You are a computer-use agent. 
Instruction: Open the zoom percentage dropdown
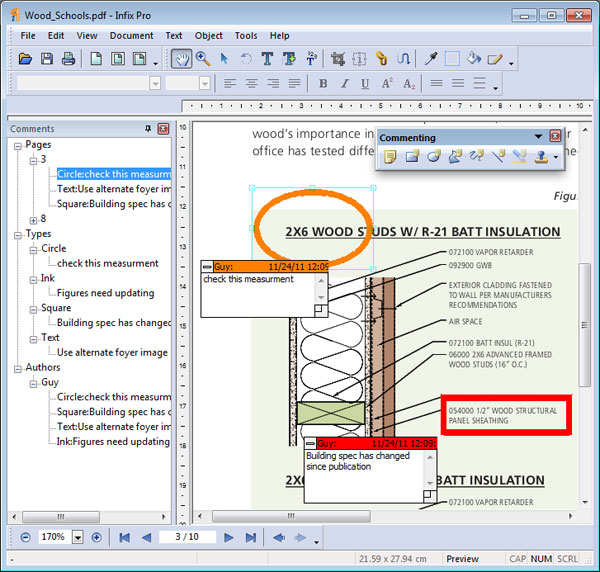[77, 537]
